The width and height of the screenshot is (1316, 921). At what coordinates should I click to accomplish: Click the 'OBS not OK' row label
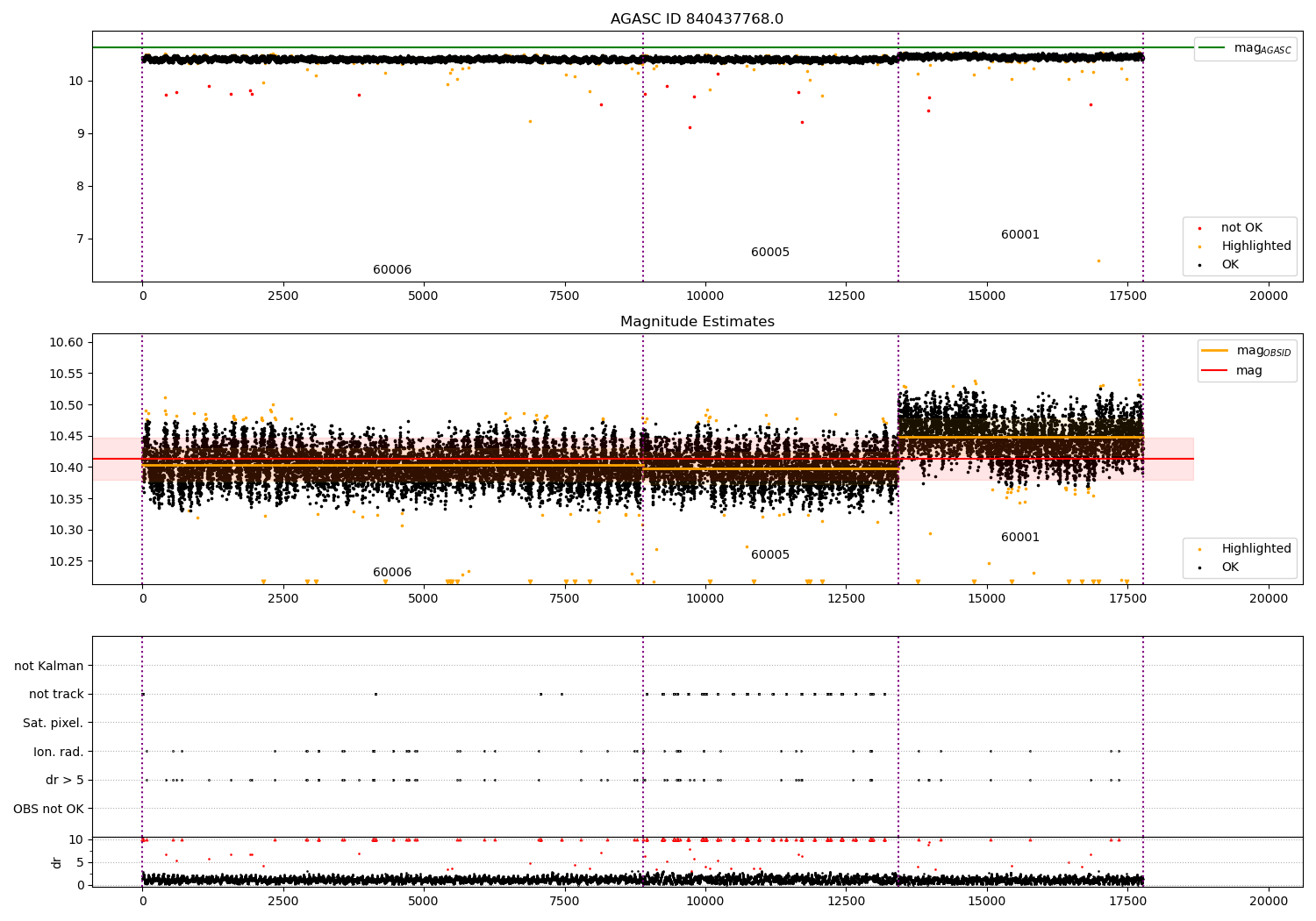[49, 810]
